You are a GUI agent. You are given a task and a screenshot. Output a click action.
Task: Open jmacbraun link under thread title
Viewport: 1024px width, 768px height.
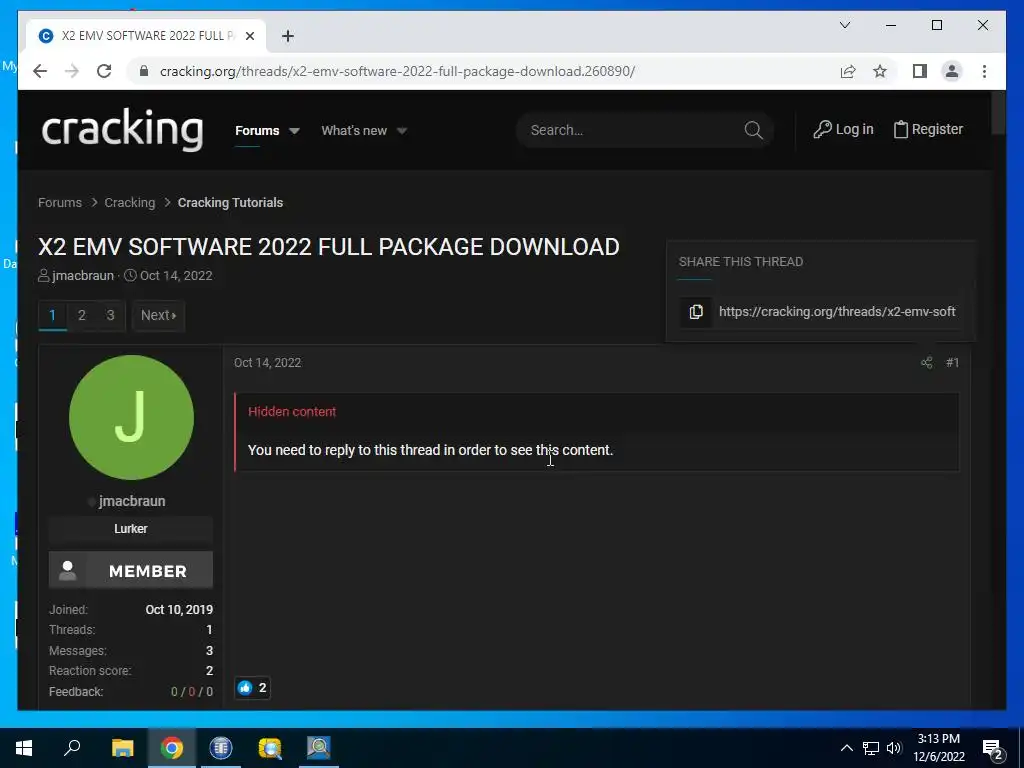click(x=83, y=276)
